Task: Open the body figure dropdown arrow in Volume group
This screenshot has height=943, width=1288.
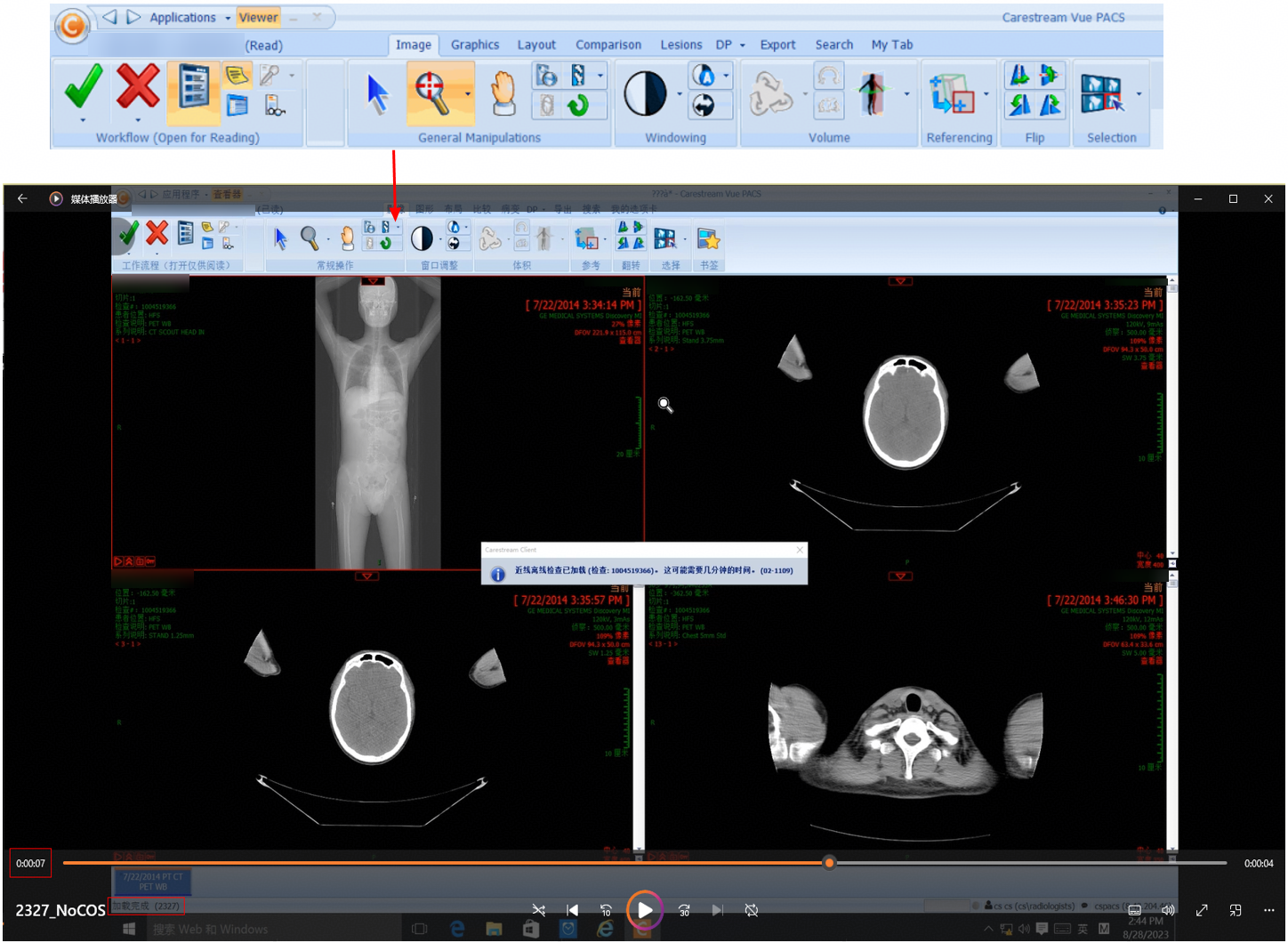Action: point(906,93)
